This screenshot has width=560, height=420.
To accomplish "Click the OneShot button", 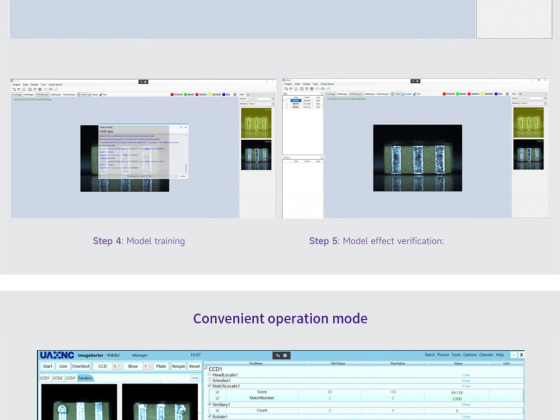I will [81, 366].
